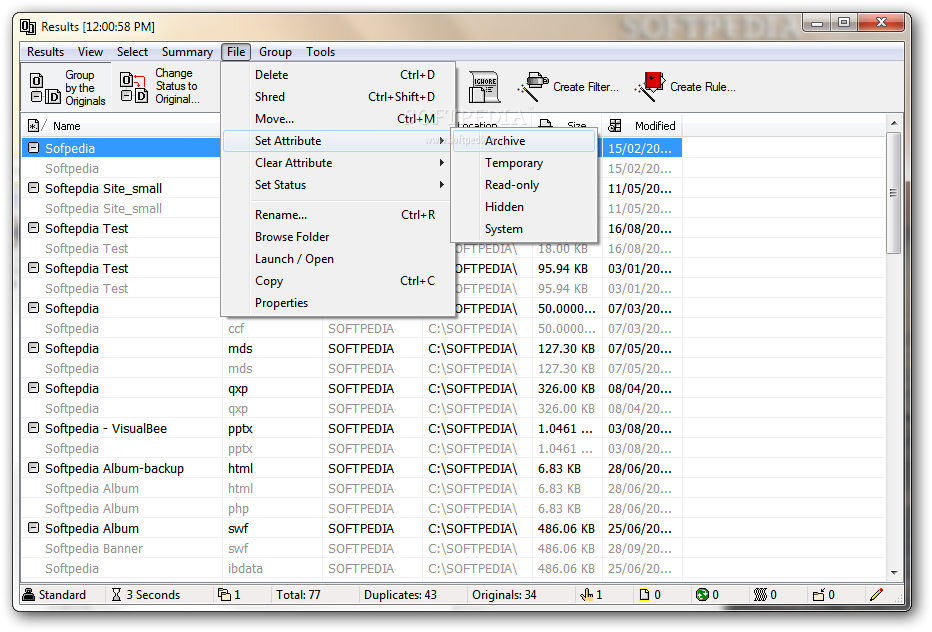Click the Results window title icon
Screen dimensions: 932x632
click(28, 27)
